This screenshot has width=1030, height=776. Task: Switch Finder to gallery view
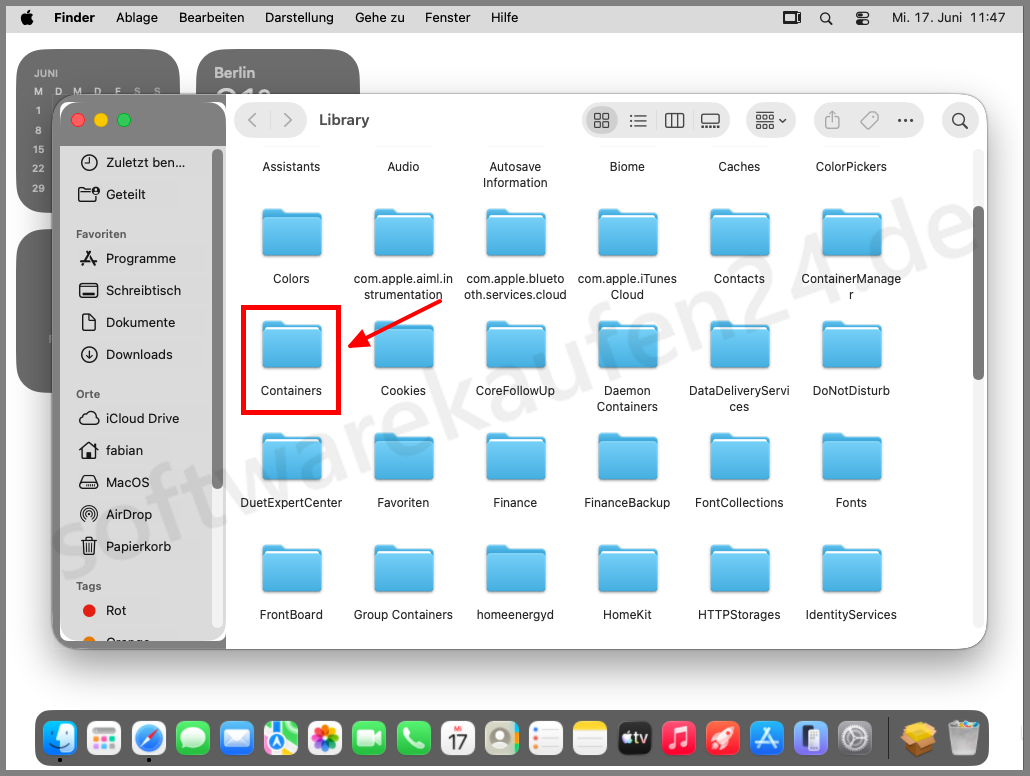click(x=710, y=120)
